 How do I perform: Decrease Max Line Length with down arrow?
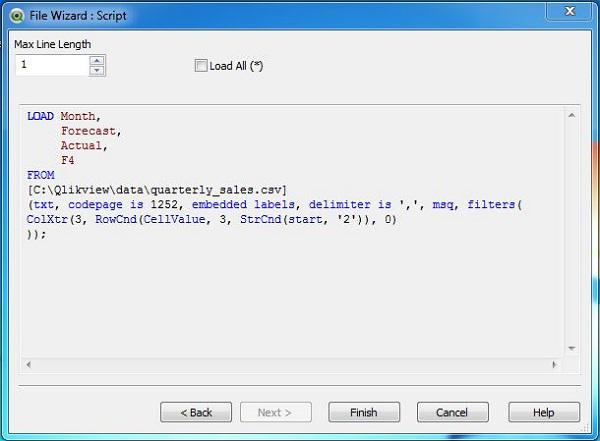pyautogui.click(x=97, y=70)
